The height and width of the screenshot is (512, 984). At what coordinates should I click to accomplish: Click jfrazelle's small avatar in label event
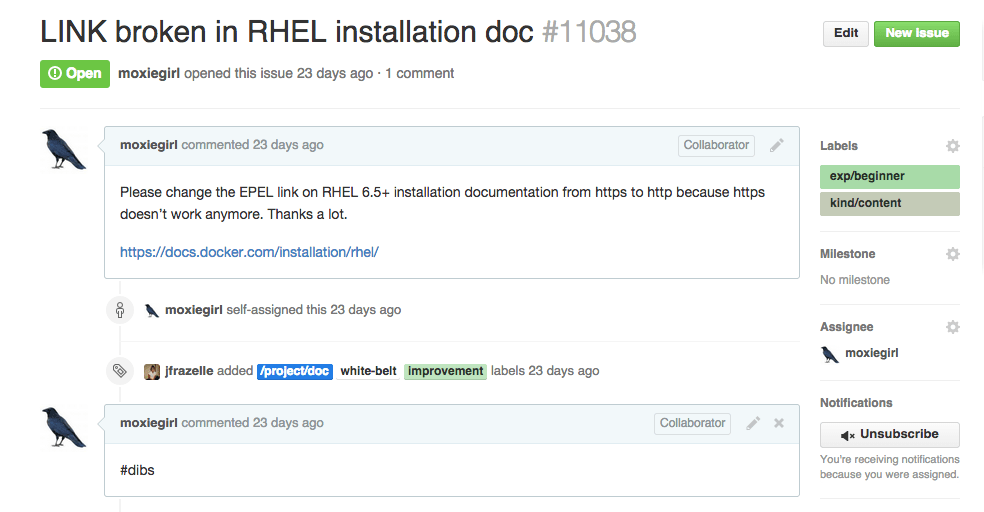tap(152, 371)
